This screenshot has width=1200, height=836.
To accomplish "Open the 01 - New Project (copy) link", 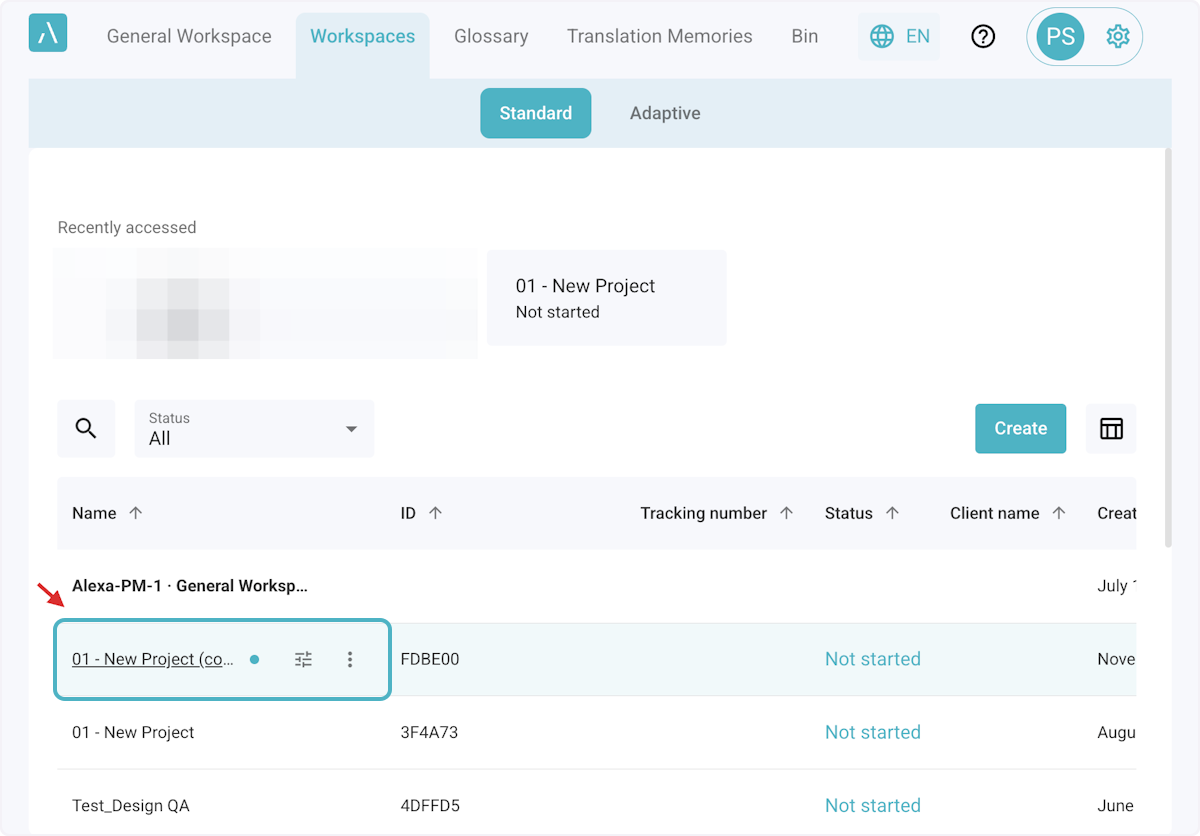I will coord(153,659).
